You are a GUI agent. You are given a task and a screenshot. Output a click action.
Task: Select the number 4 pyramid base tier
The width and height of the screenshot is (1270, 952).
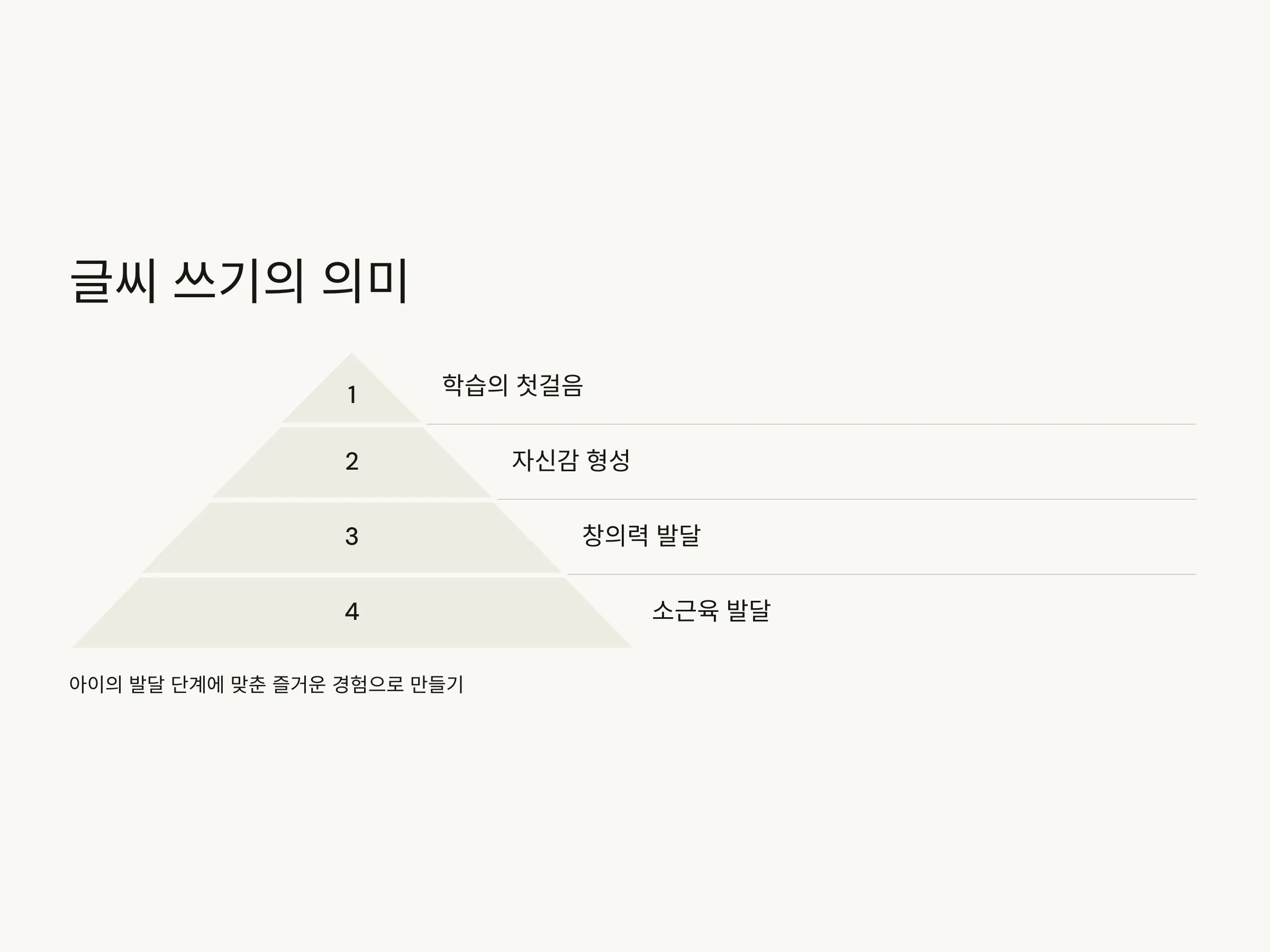click(352, 612)
